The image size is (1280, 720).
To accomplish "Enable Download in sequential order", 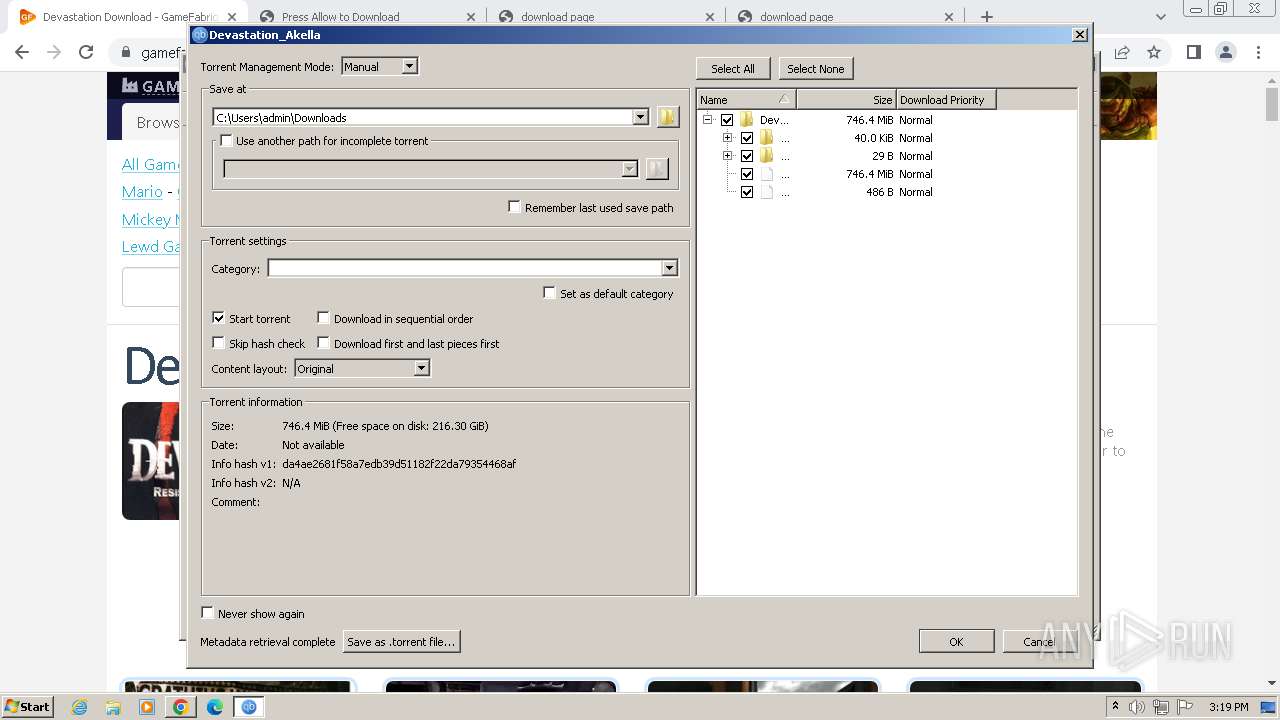I will [x=323, y=318].
